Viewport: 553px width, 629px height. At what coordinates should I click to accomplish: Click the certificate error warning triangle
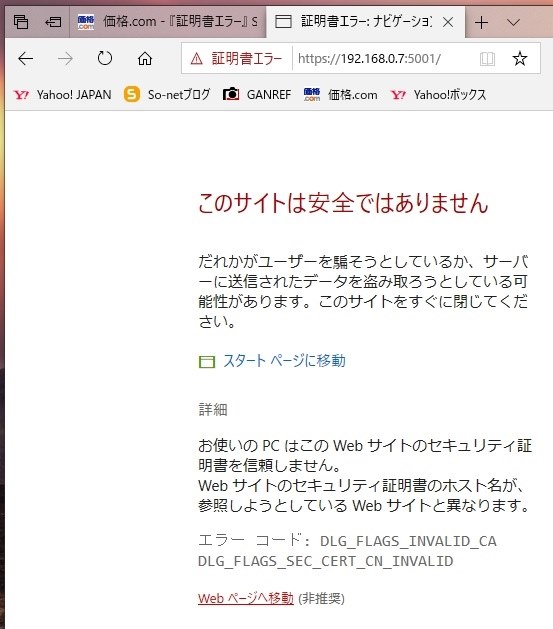[x=196, y=59]
